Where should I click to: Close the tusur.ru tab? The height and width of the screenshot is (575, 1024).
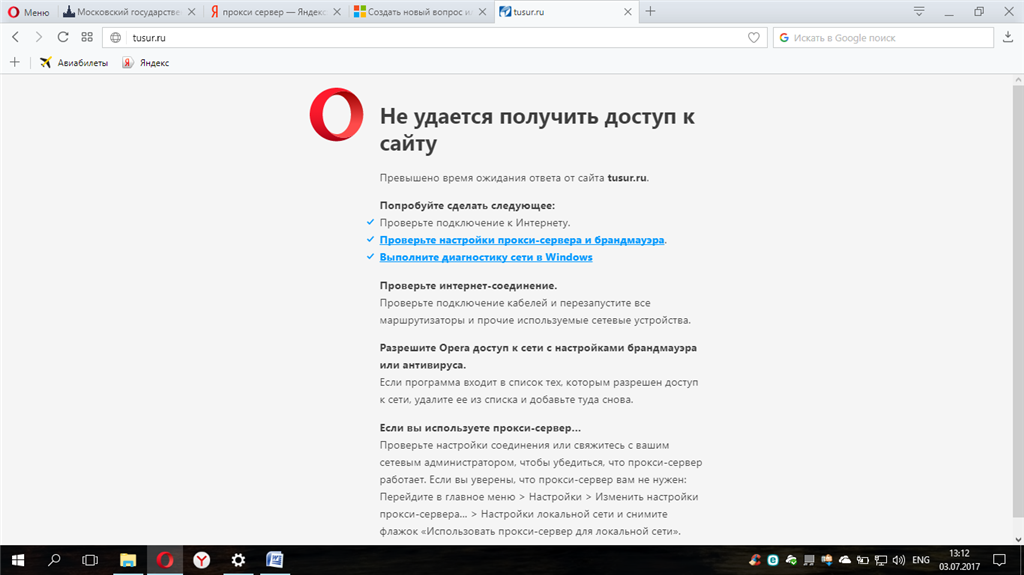click(x=628, y=12)
